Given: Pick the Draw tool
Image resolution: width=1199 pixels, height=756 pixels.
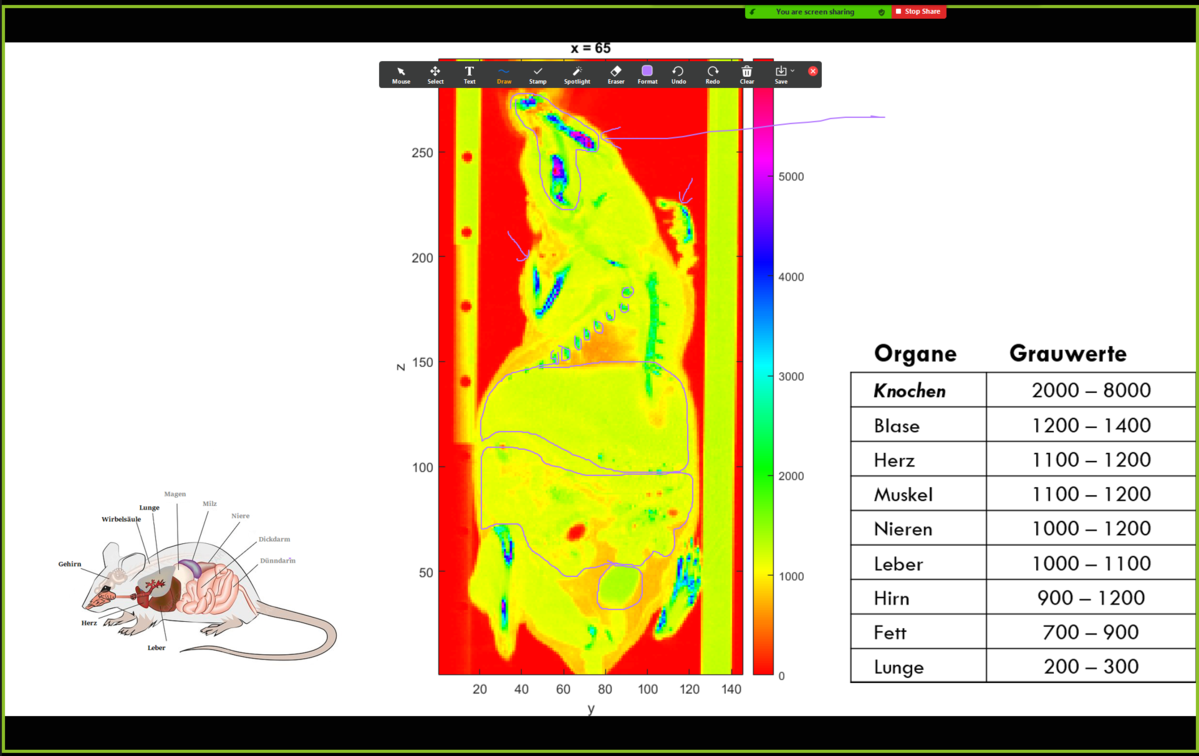Looking at the screenshot, I should click(504, 74).
